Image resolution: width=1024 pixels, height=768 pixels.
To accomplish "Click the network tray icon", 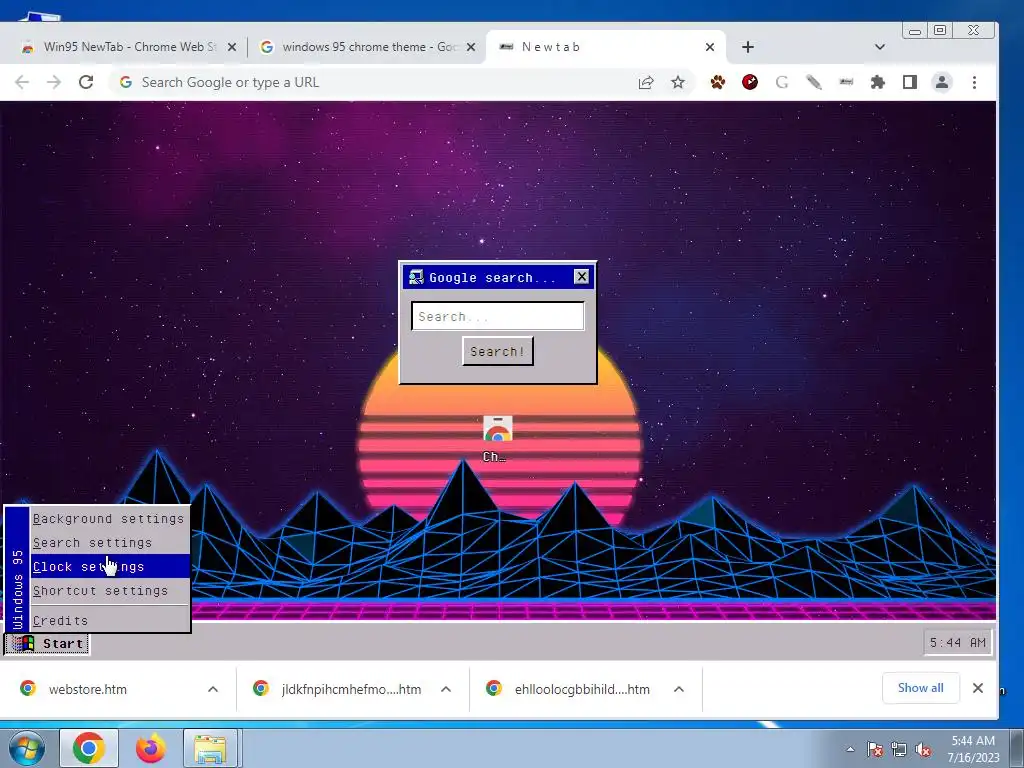I will tap(899, 749).
